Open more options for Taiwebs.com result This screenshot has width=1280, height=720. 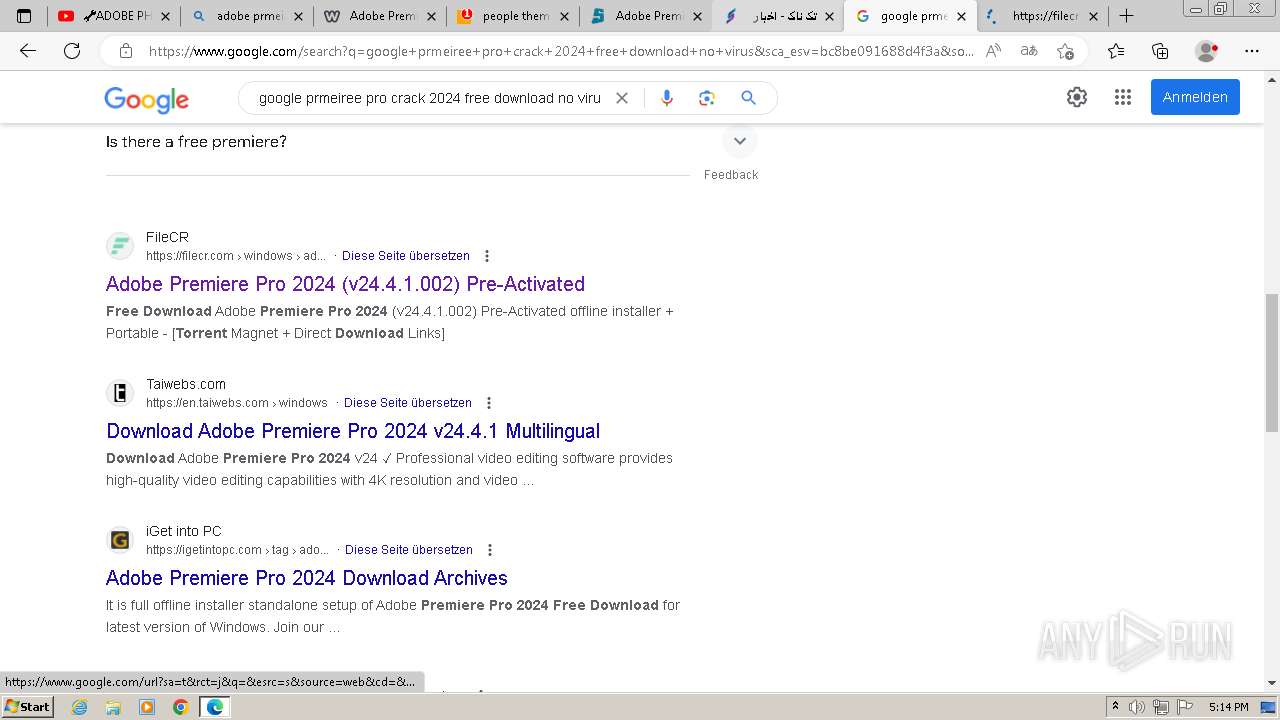coord(489,403)
